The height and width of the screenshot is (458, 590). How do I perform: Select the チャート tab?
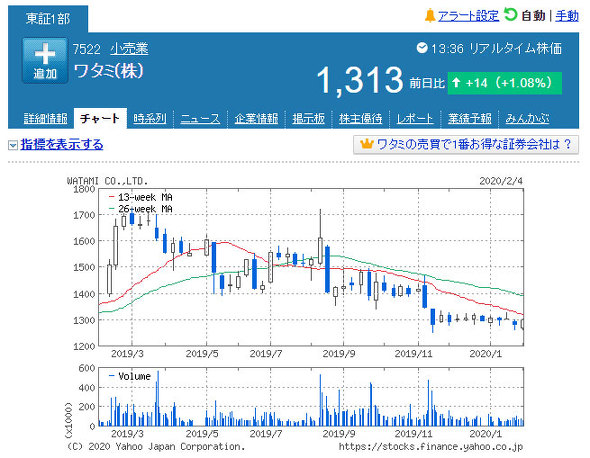[100, 119]
